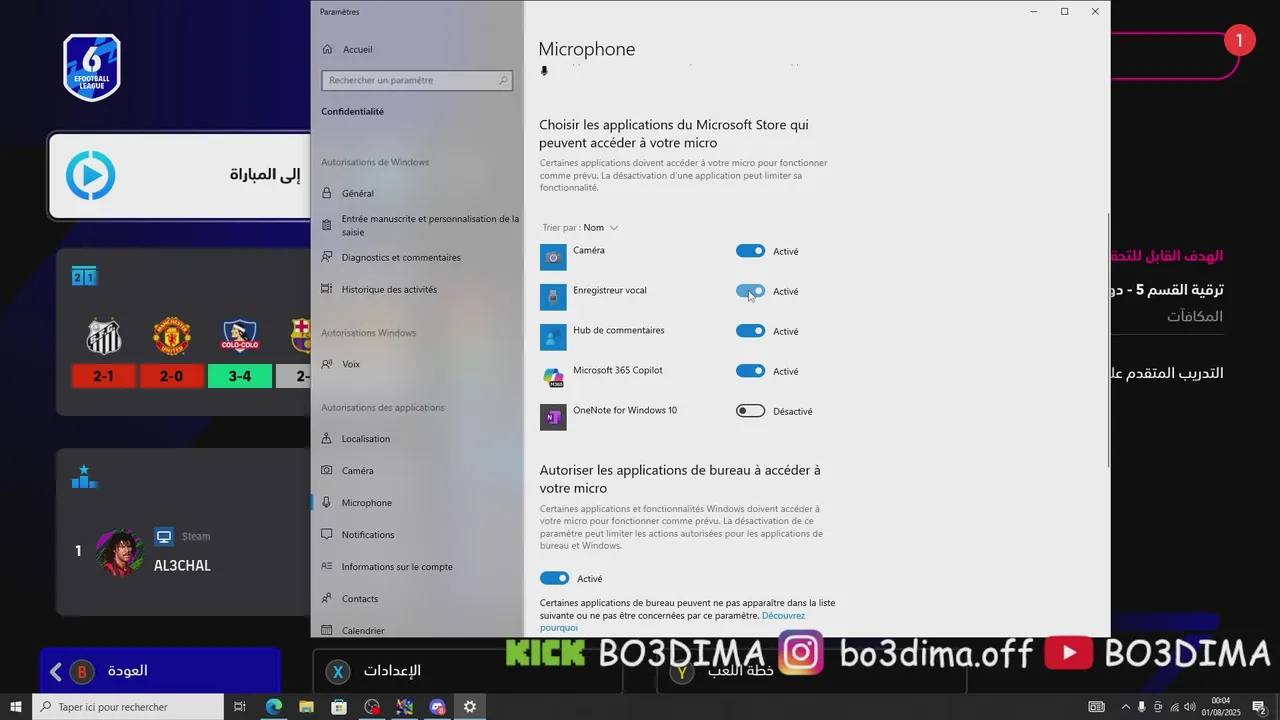Click the 2-1 match result under Santos
1280x720 pixels.
pyautogui.click(x=103, y=376)
